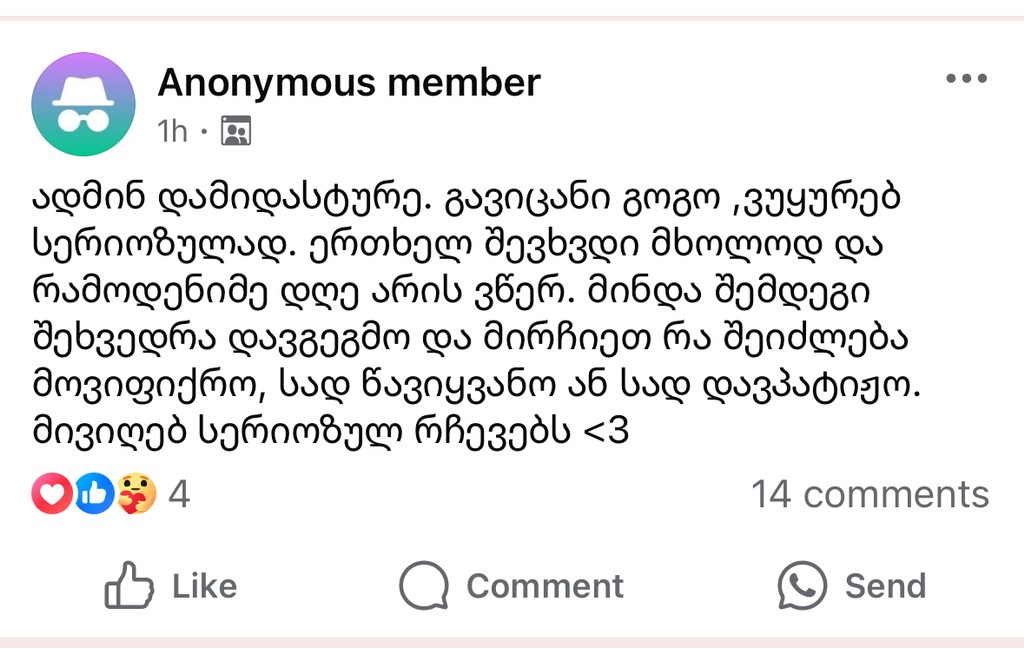
Task: Open the "Anonymous member" author name
Action: 349,82
